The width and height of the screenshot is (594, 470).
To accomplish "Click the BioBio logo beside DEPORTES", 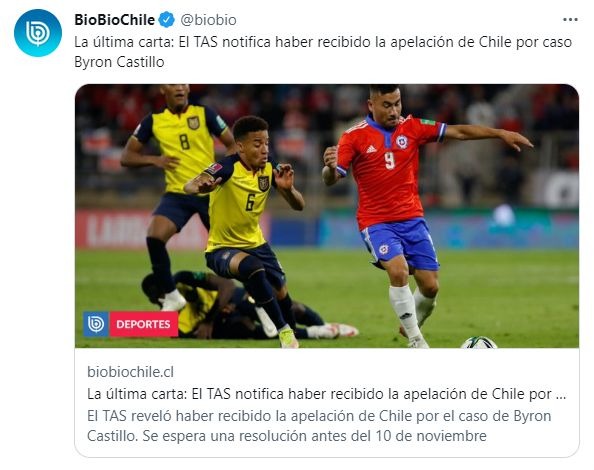I will click(96, 324).
